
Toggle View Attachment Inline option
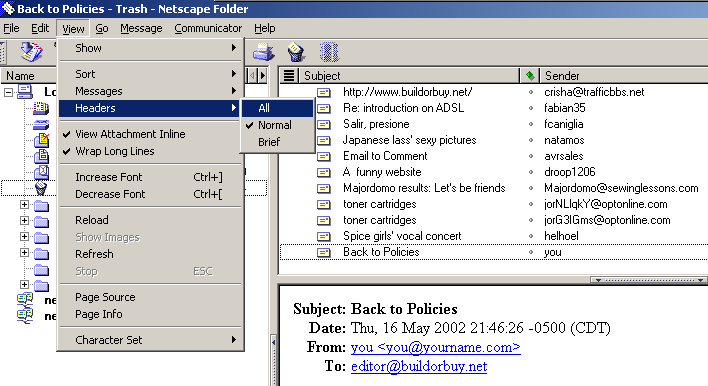point(150,134)
